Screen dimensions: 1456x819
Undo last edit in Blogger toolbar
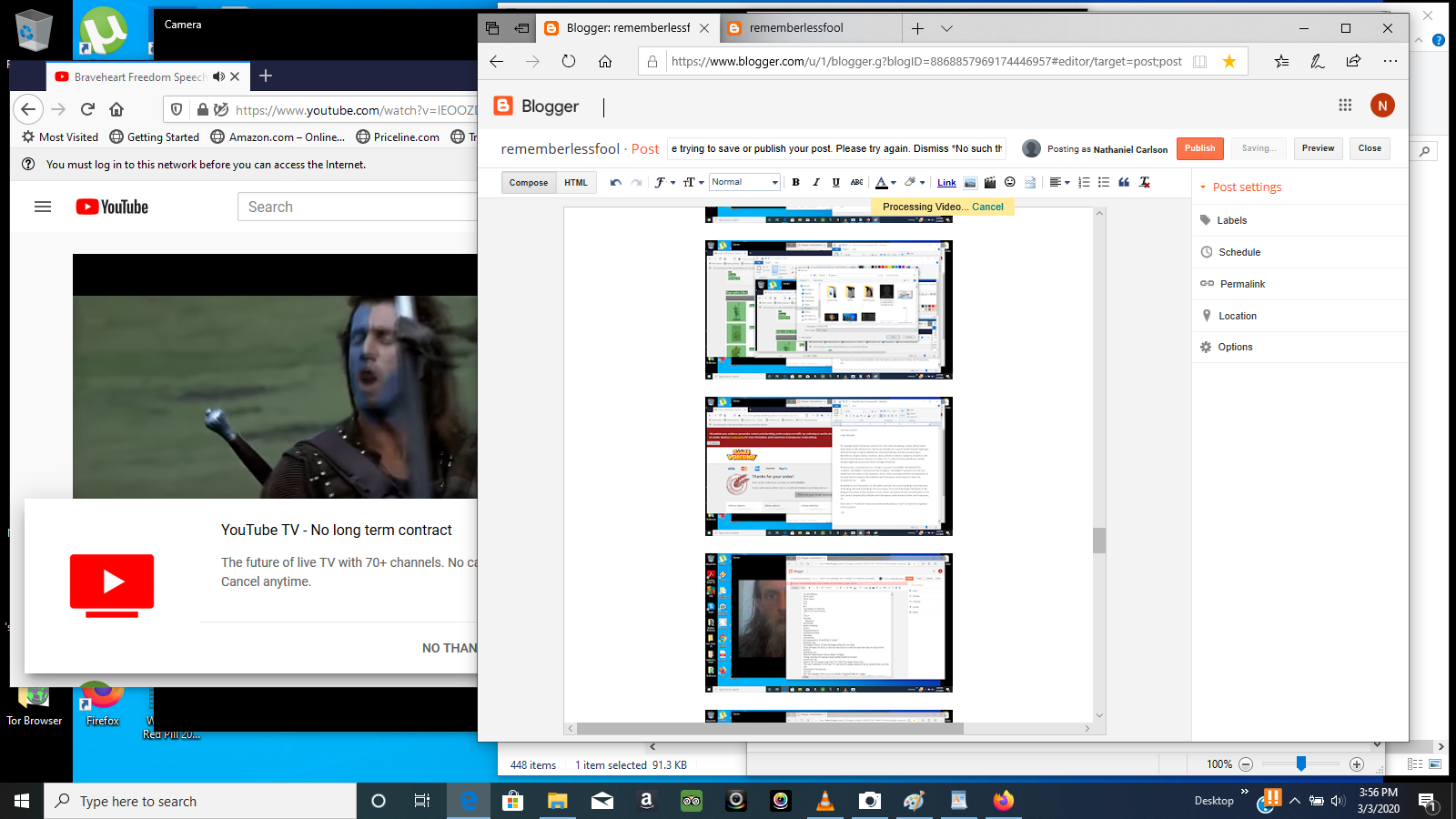pyautogui.click(x=616, y=182)
